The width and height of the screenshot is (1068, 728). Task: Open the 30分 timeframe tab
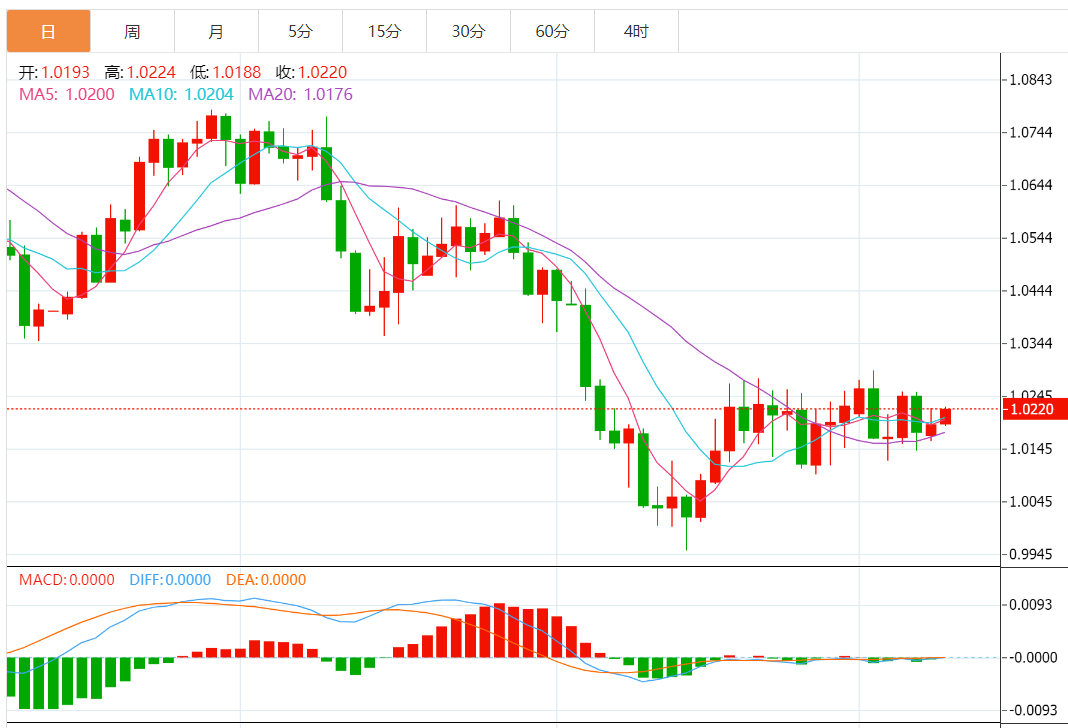coord(468,31)
